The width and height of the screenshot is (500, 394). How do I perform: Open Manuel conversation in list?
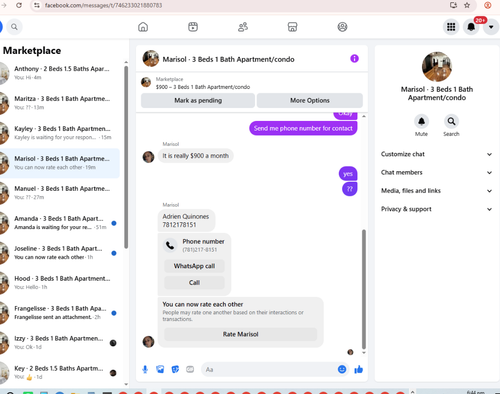point(60,193)
